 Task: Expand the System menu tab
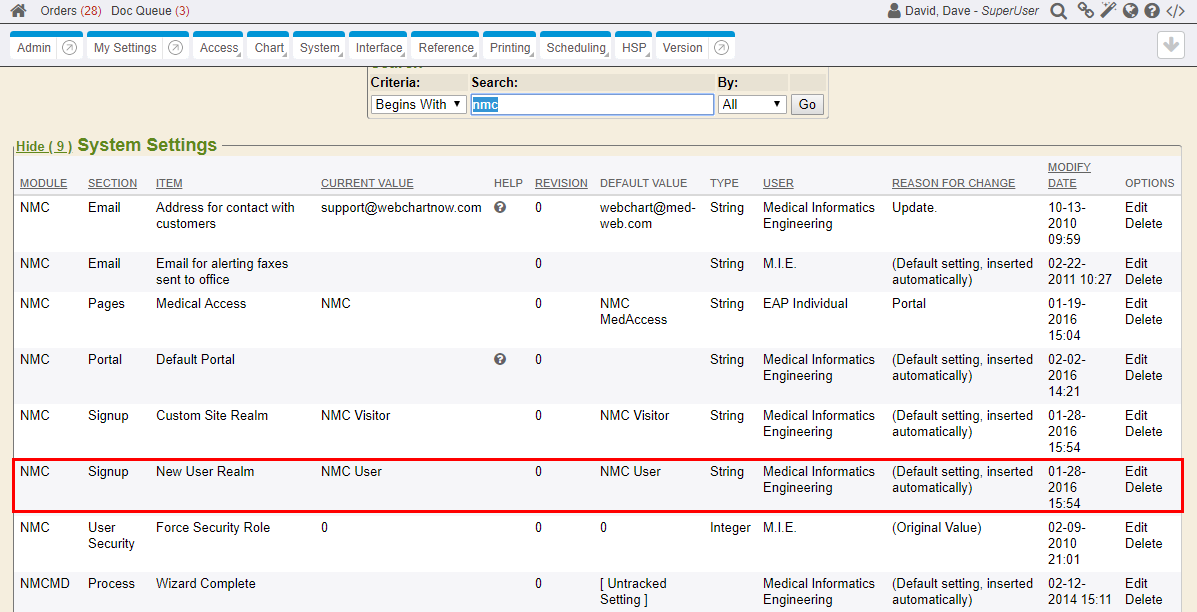click(x=320, y=48)
